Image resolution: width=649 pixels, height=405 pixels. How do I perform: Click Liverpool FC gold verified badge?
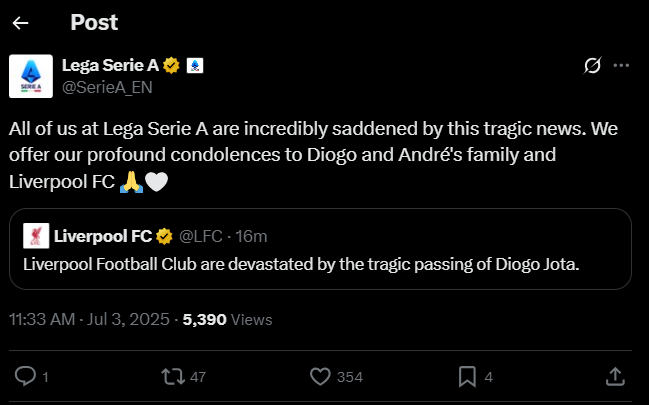tap(164, 236)
